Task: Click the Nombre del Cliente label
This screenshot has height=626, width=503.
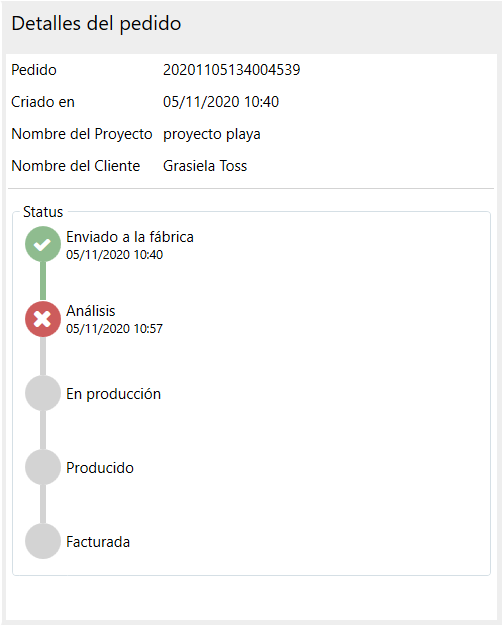Action: point(76,166)
